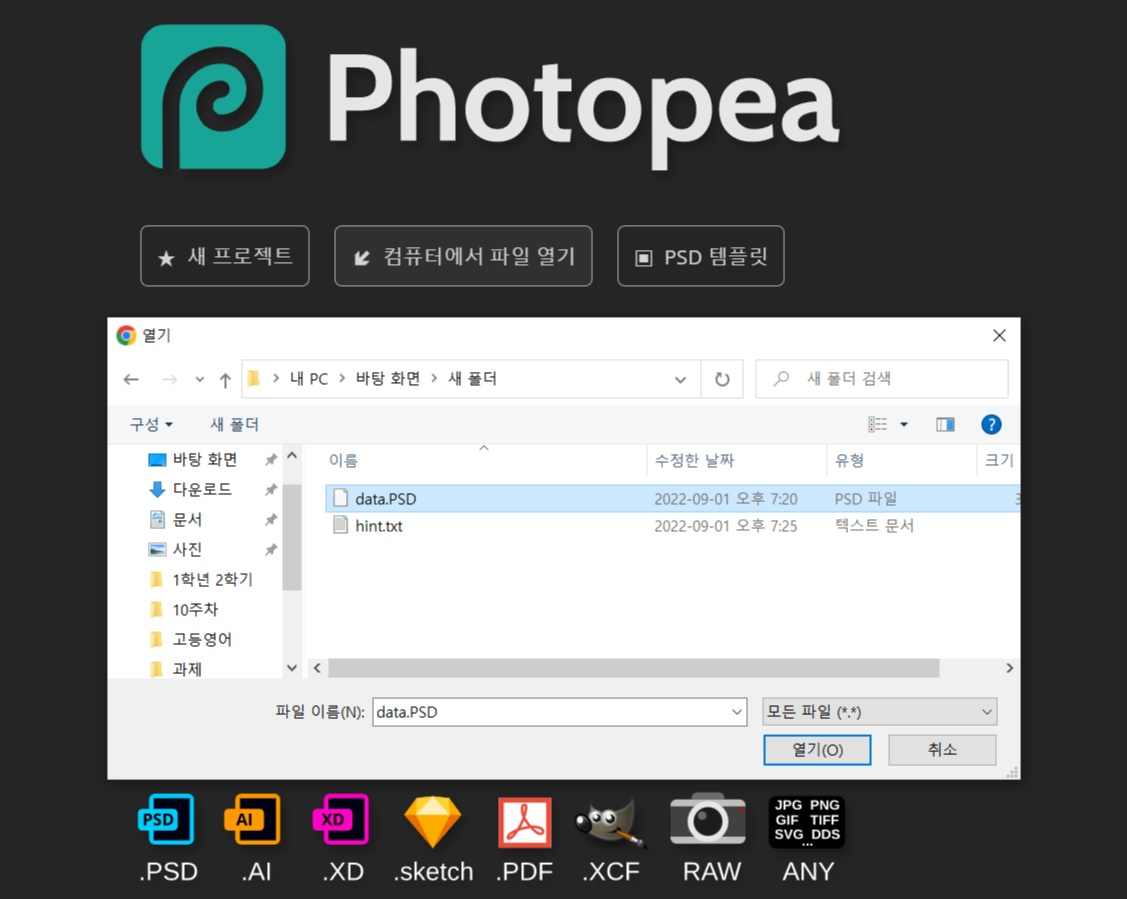Click the Chrome icon in dialog title
Viewport: 1127px width, 899px height.
[x=126, y=336]
